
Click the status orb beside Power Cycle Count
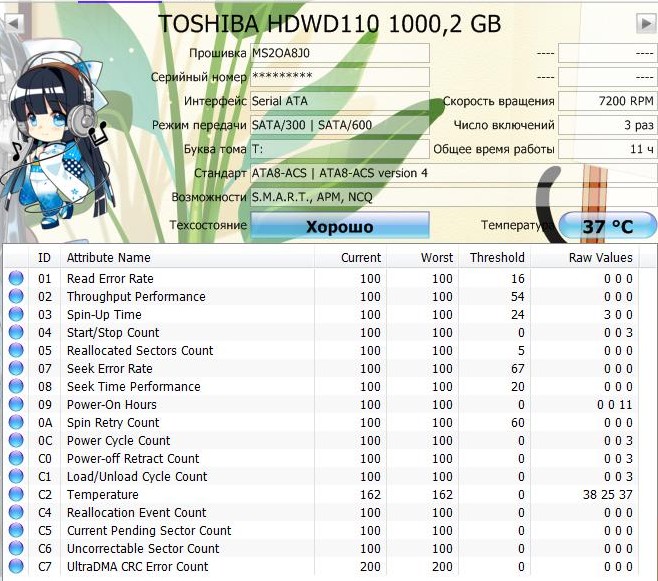(16, 440)
